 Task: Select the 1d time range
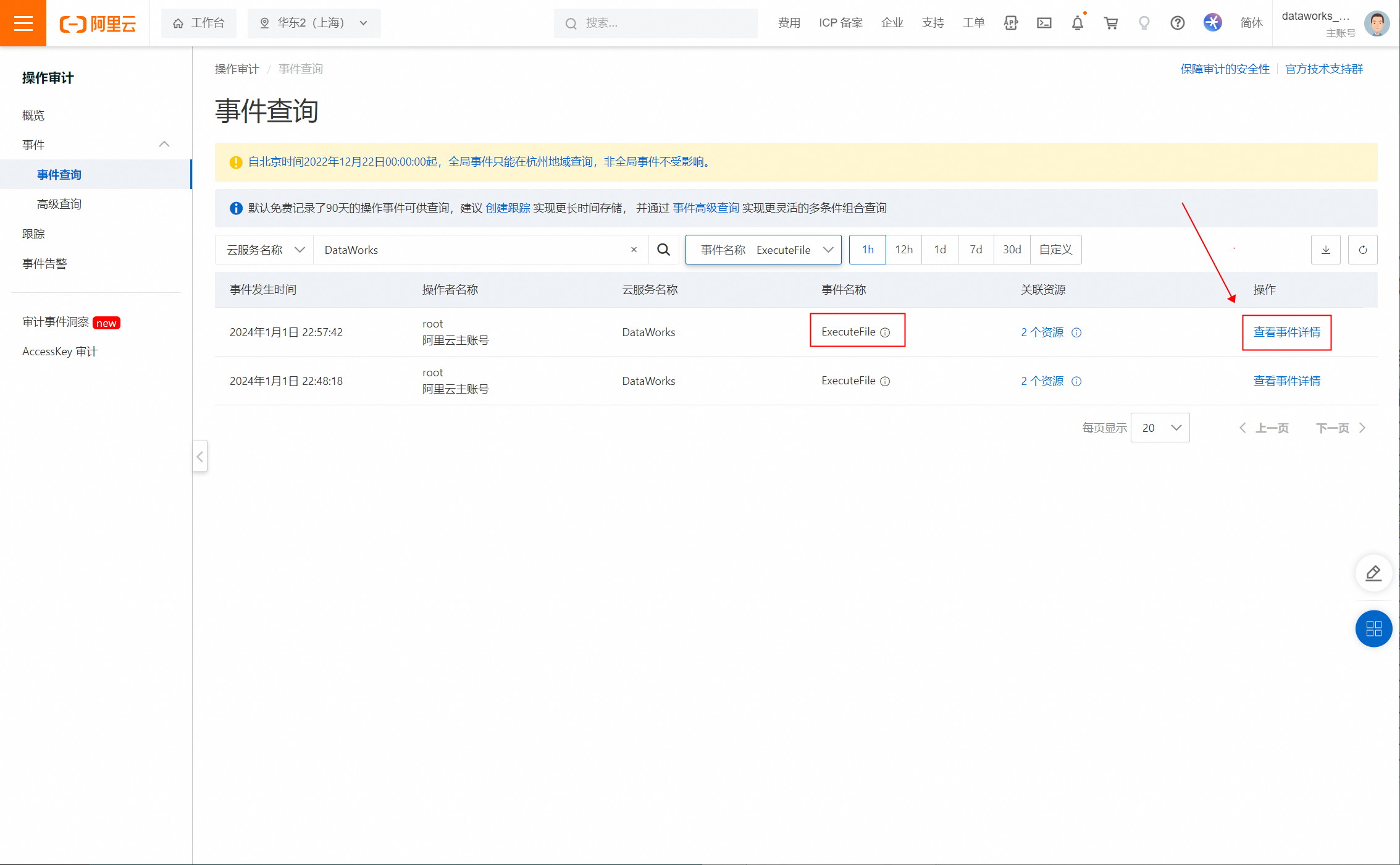point(940,250)
